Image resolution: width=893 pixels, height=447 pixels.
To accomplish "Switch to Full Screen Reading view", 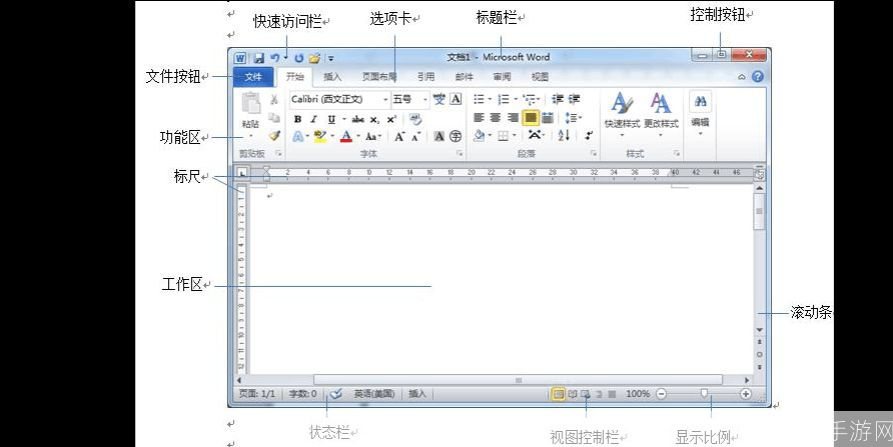I will click(572, 394).
